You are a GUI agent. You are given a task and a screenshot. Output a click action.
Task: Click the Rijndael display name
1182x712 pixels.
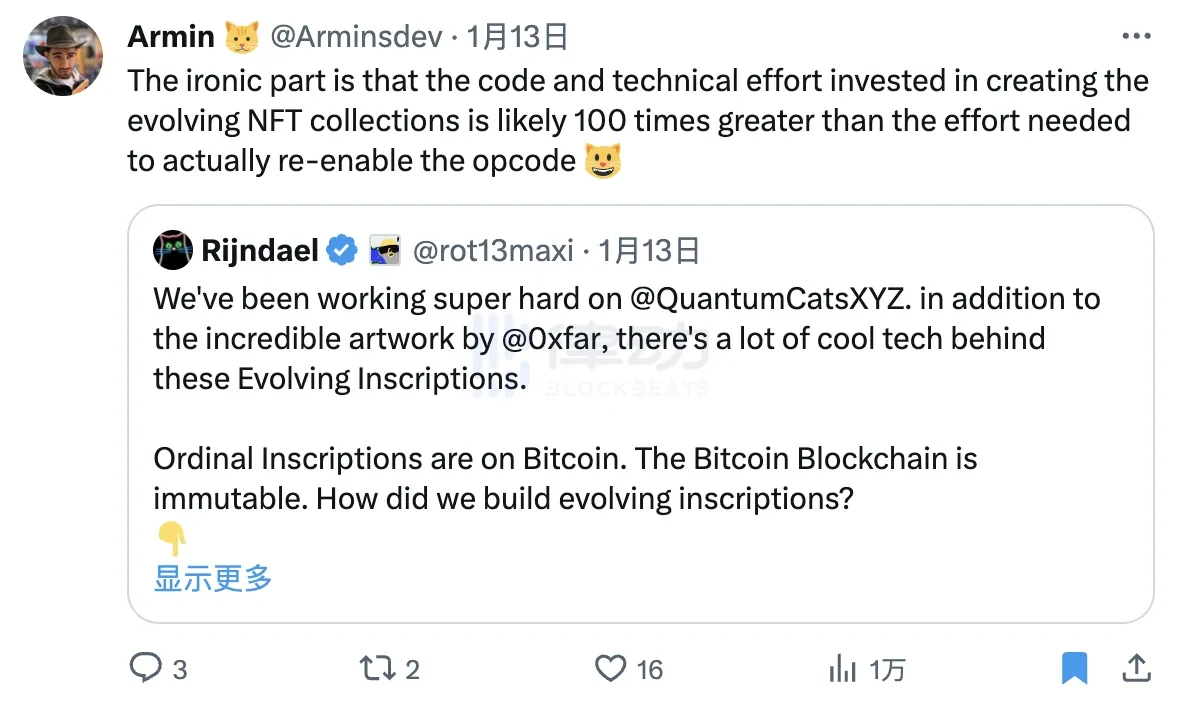point(260,250)
